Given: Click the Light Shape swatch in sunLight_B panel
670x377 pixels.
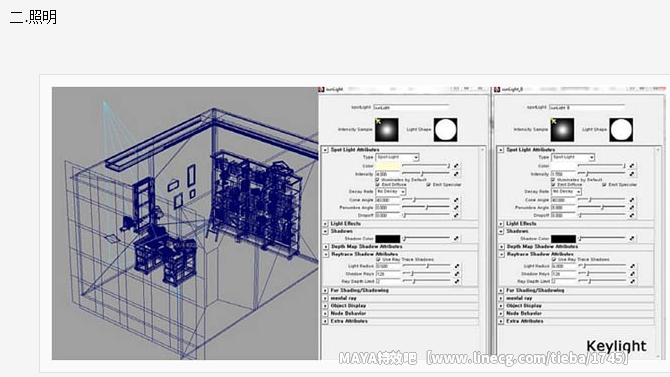Looking at the screenshot, I should (x=621, y=130).
